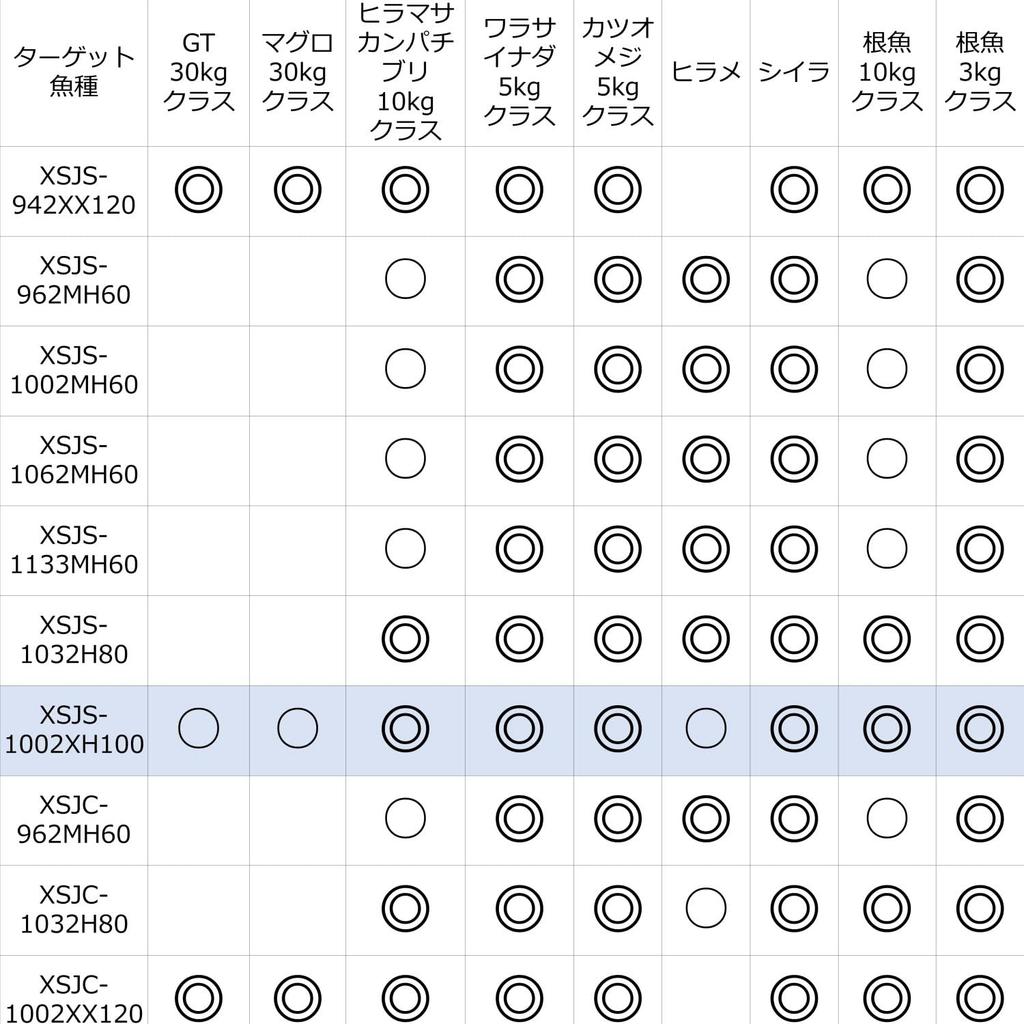1024x1024 pixels.
Task: Click the 根魚 10kg circle in the XSJS-1062MH60 row
Action: click(x=887, y=459)
